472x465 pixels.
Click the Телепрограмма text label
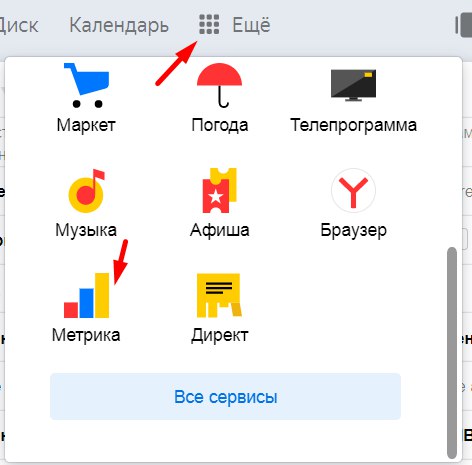353,126
